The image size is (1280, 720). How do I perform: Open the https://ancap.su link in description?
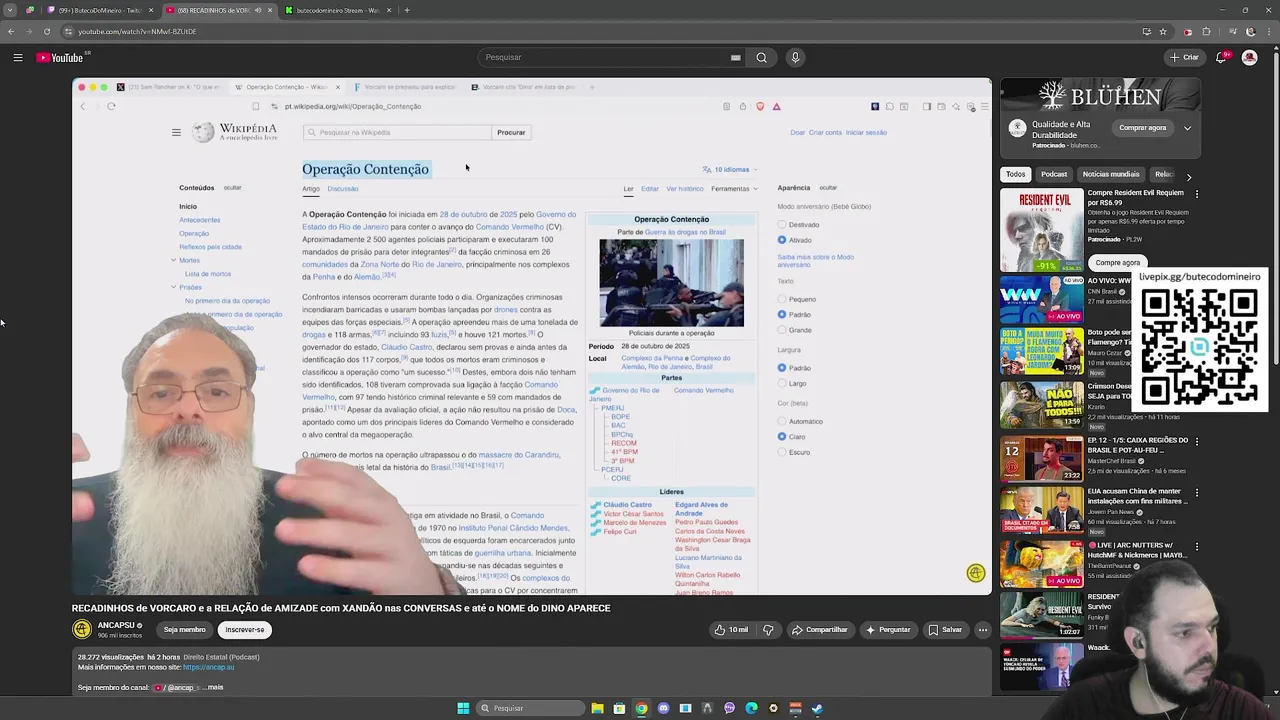(208, 667)
